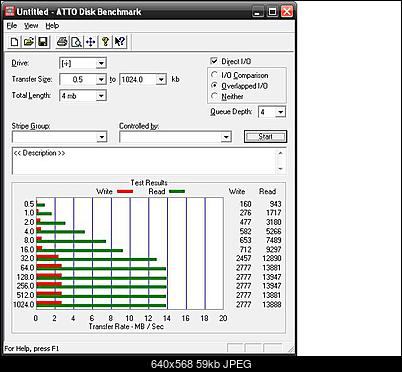This screenshot has height=372, width=402.
Task: Open the Transfer Size minimum 0.5 dropdown
Action: (x=101, y=79)
